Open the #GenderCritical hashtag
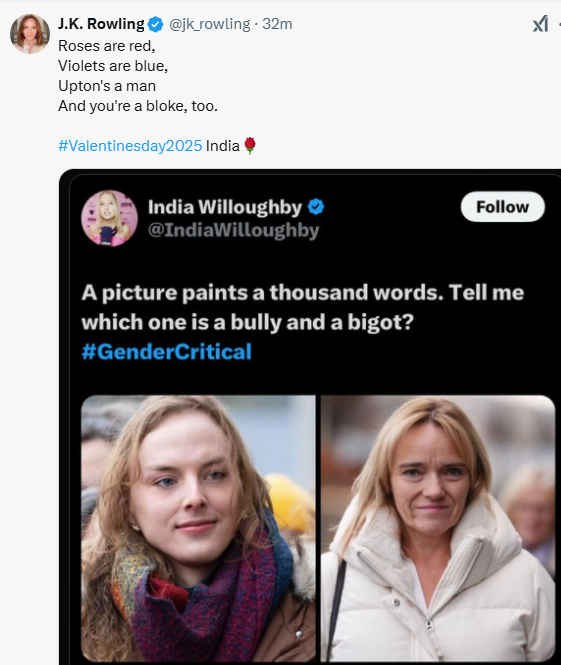Image resolution: width=561 pixels, height=665 pixels. click(x=167, y=352)
